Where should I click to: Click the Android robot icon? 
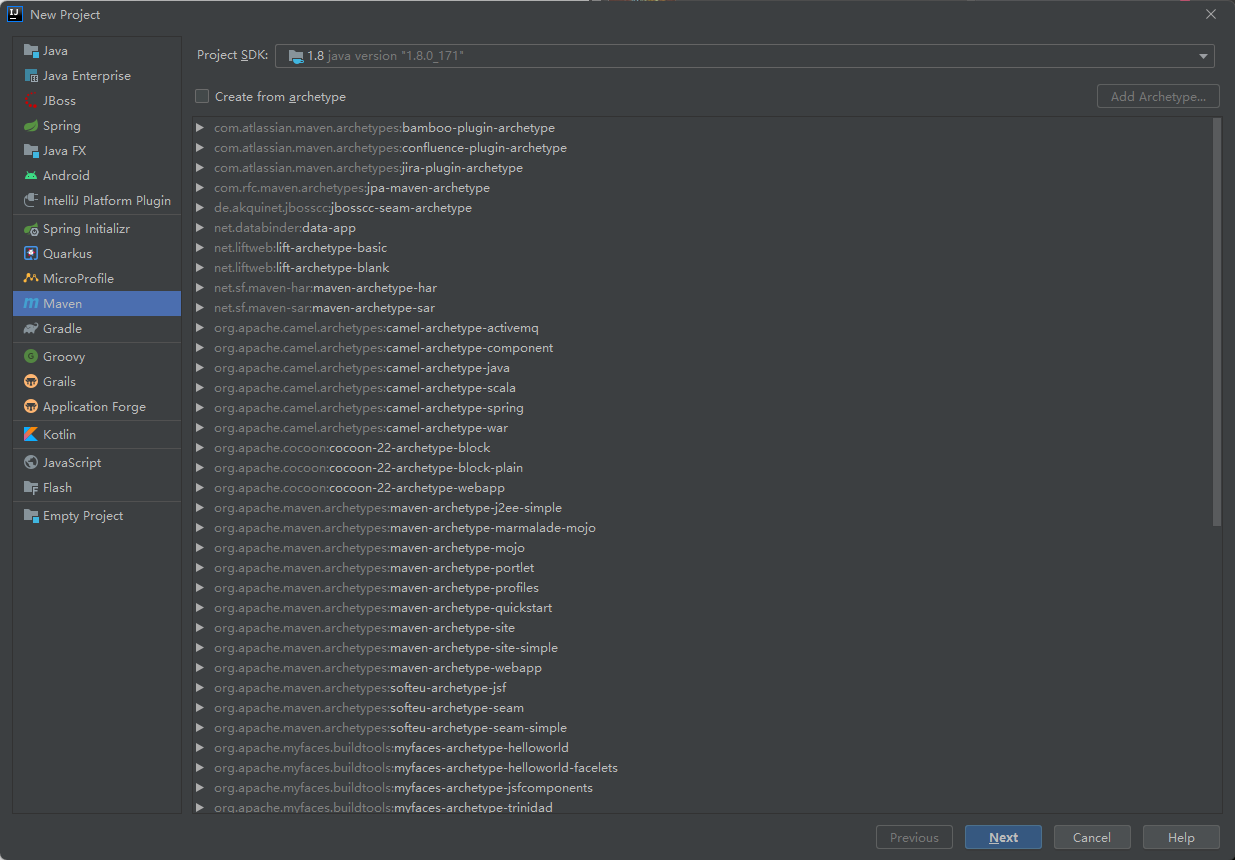(31, 176)
